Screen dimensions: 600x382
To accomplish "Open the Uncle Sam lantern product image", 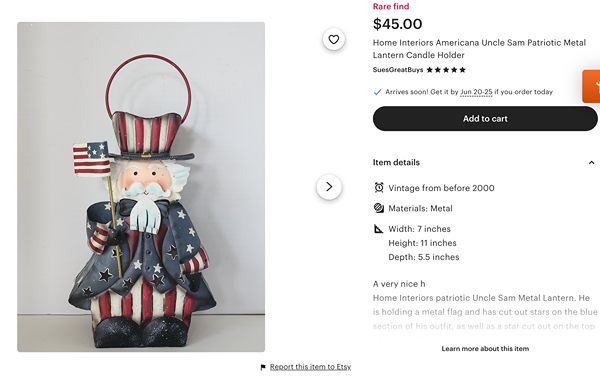I will click(141, 187).
